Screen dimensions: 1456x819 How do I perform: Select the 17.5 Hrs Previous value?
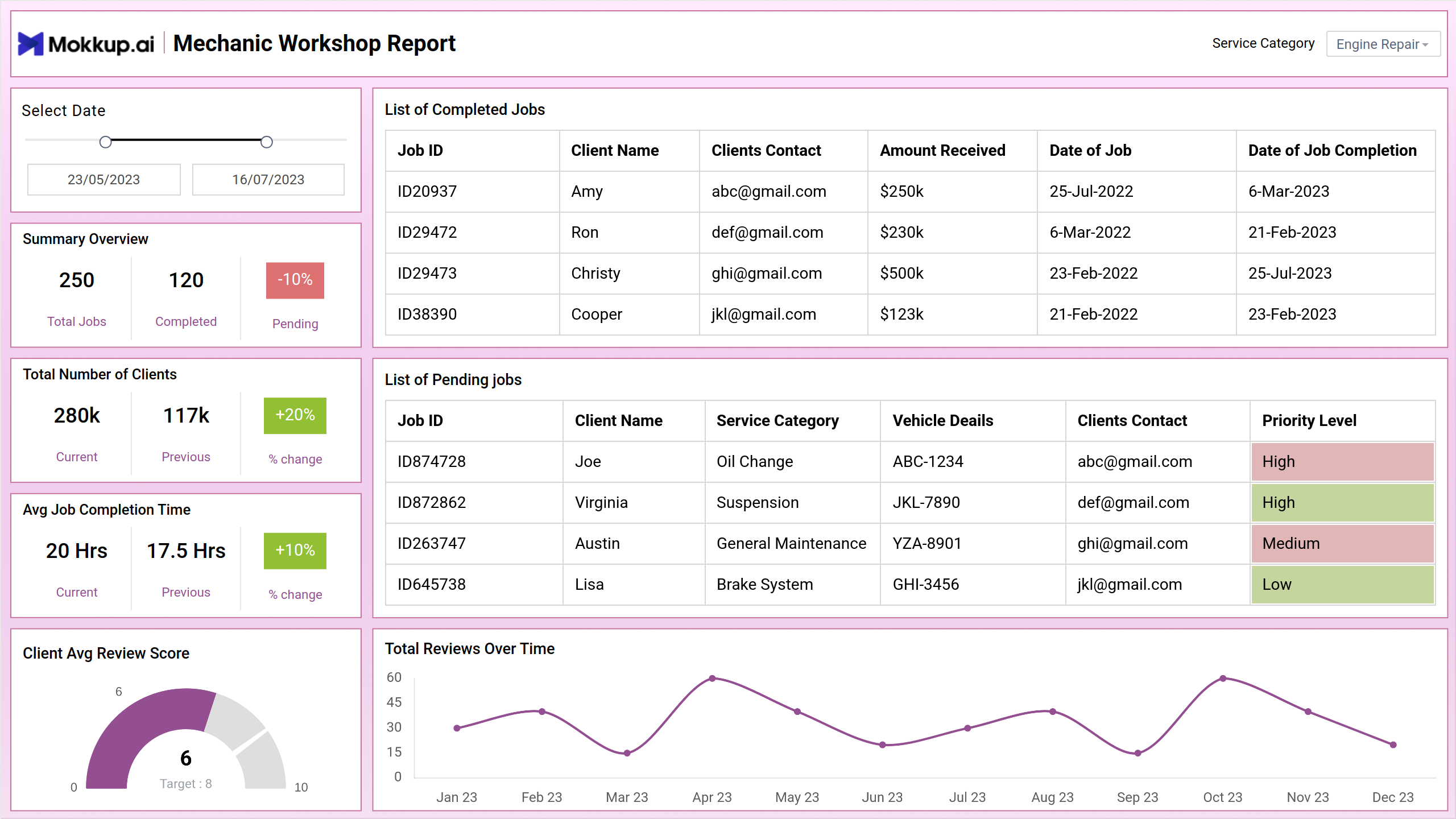186,551
